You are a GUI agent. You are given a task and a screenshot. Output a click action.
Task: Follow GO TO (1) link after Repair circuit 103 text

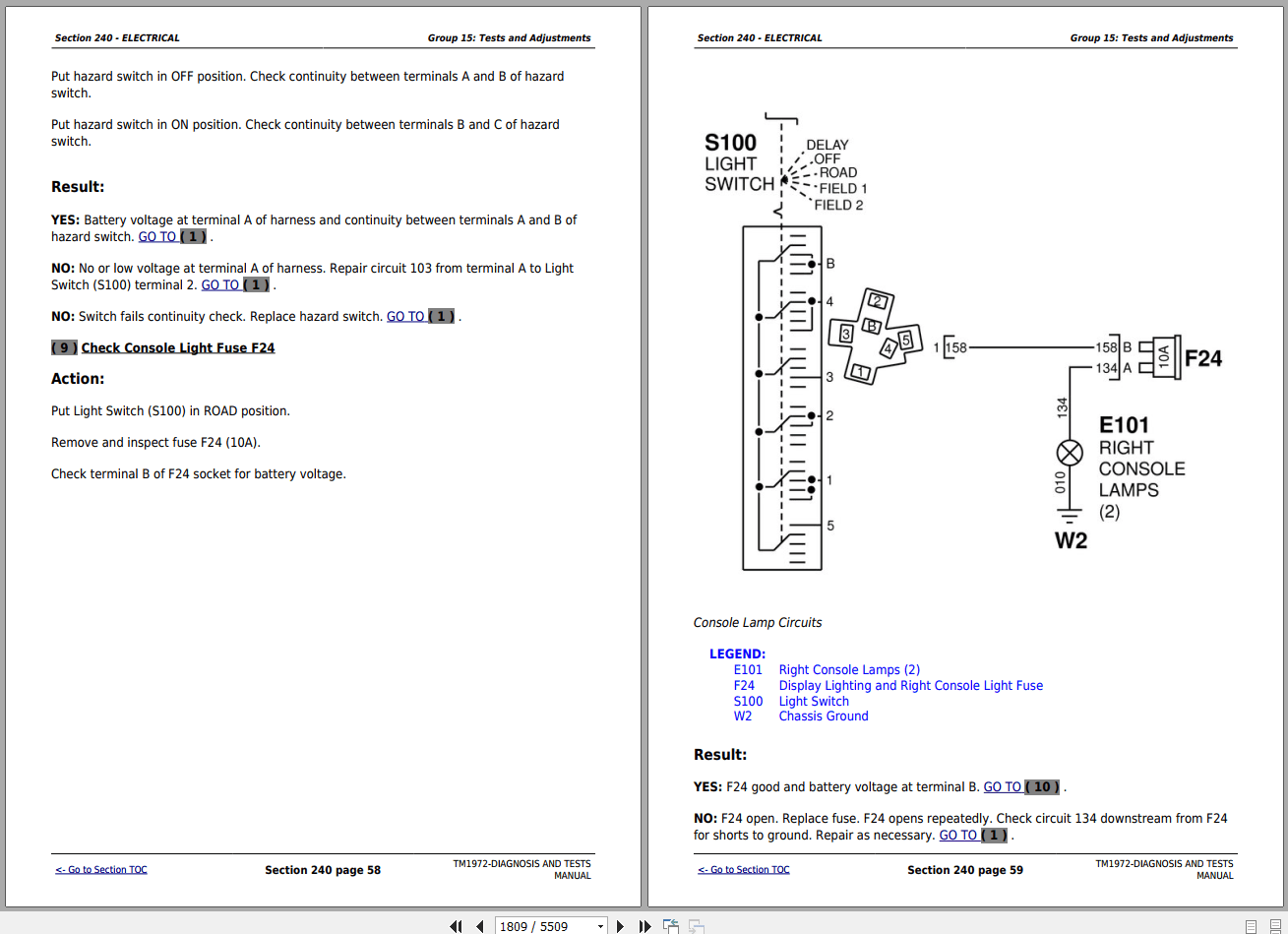pyautogui.click(x=236, y=285)
